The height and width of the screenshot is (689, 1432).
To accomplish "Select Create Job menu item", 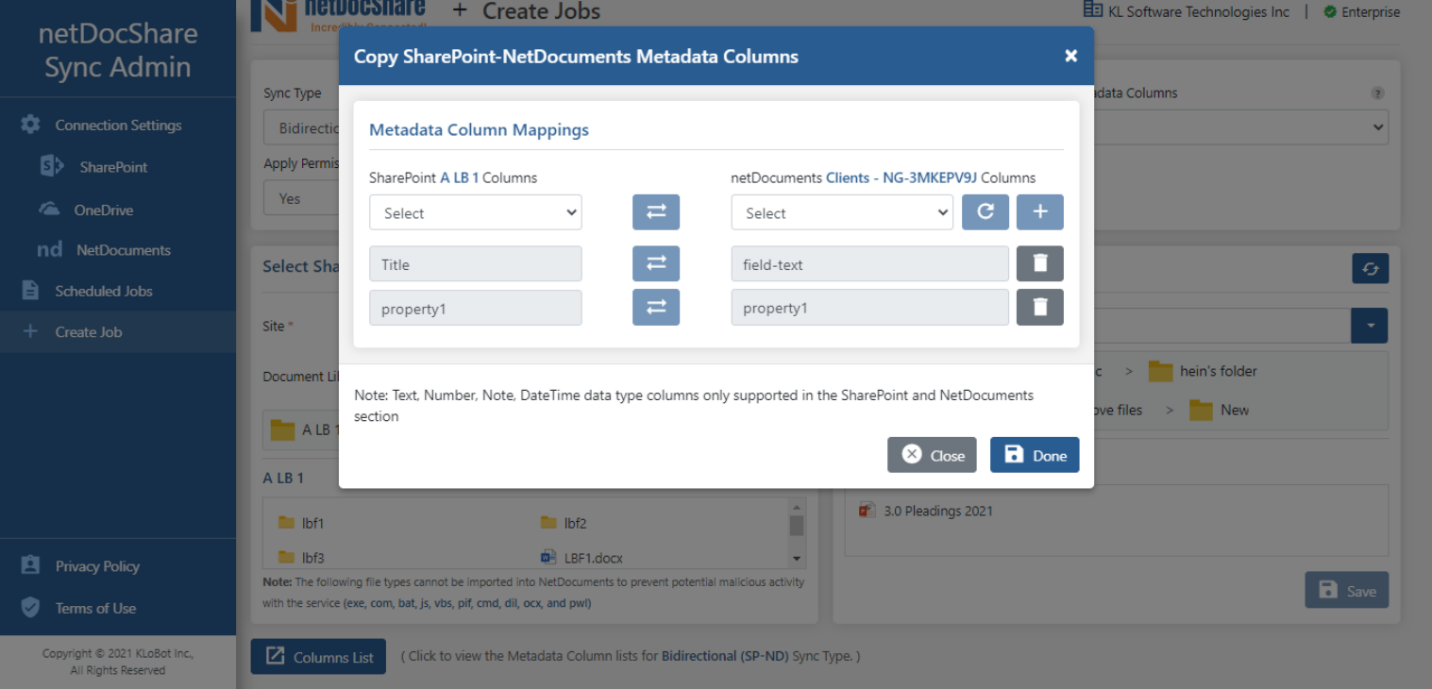I will (118, 332).
